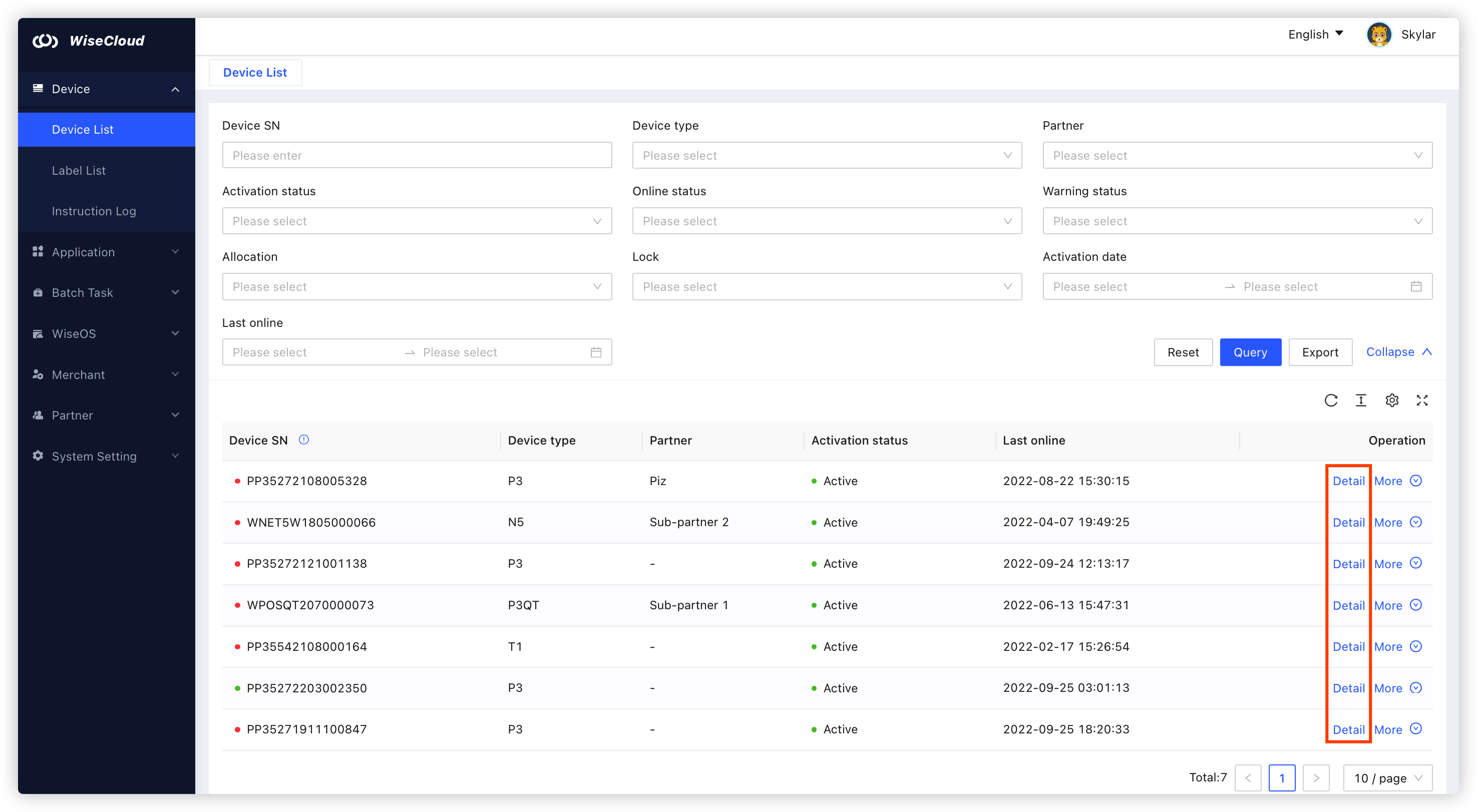
Task: Click info icon beside Device SN header
Action: coord(304,440)
